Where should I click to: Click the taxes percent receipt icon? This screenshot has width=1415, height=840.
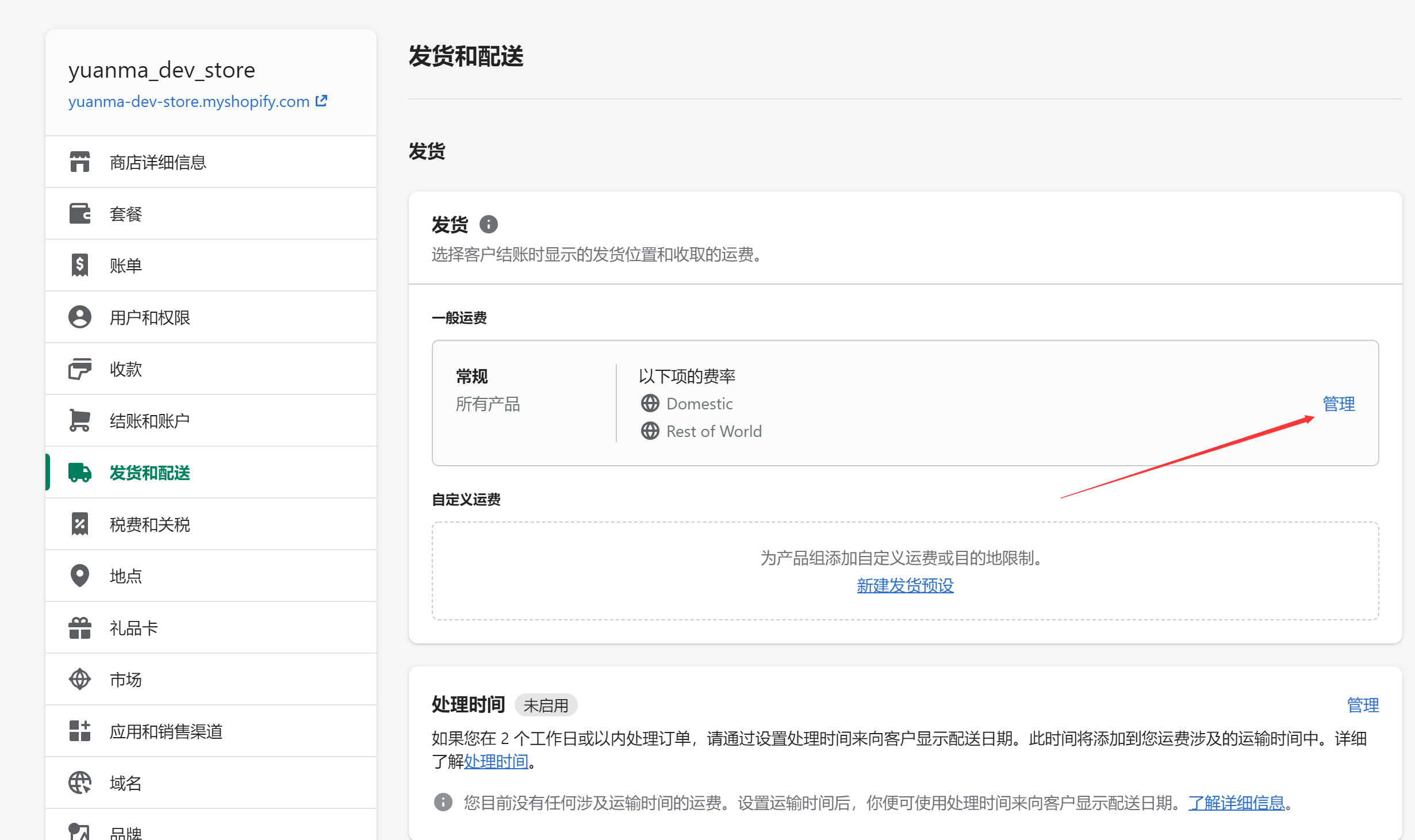point(80,524)
